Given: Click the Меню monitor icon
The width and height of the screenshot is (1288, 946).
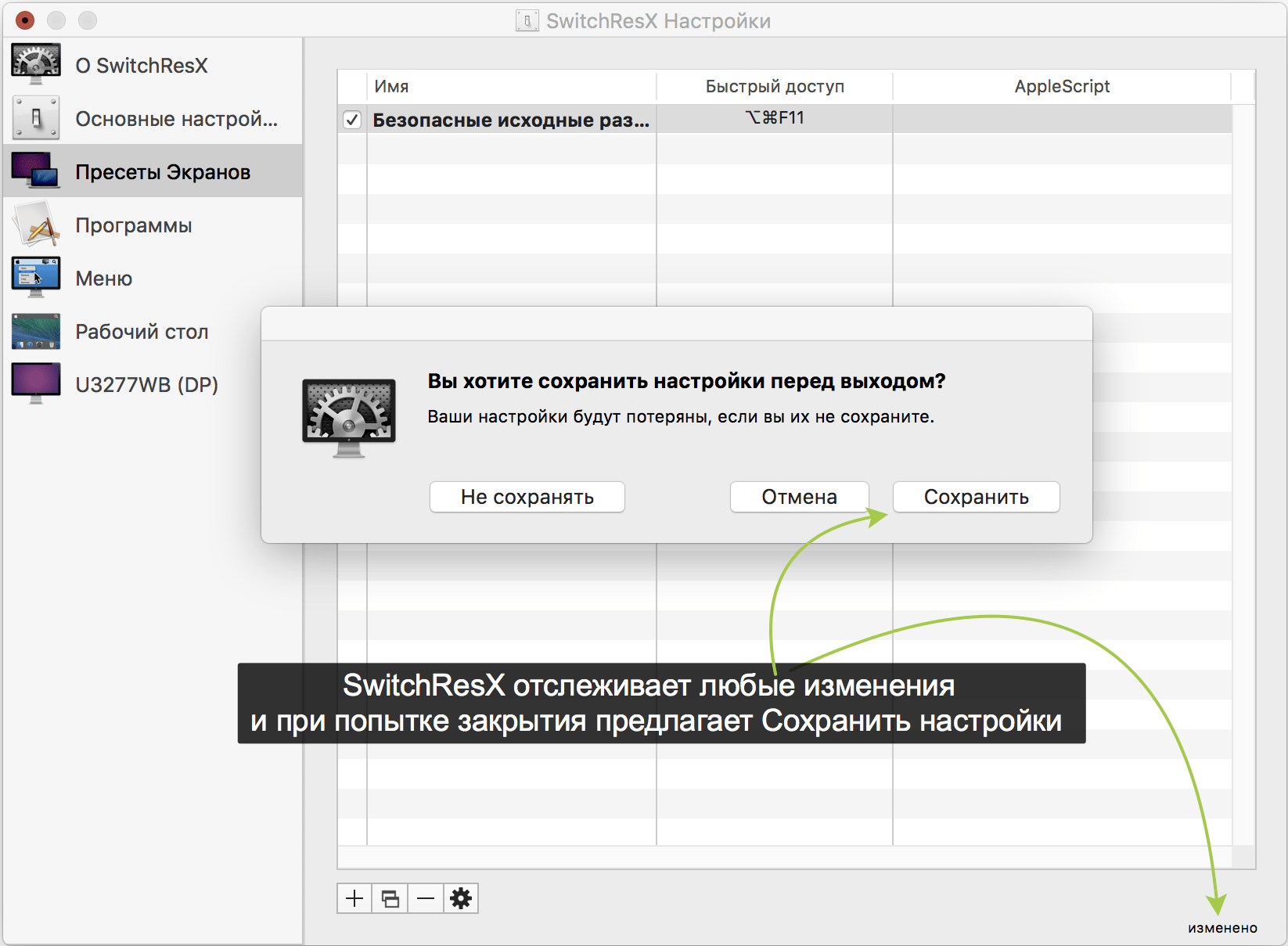Looking at the screenshot, I should click(36, 277).
